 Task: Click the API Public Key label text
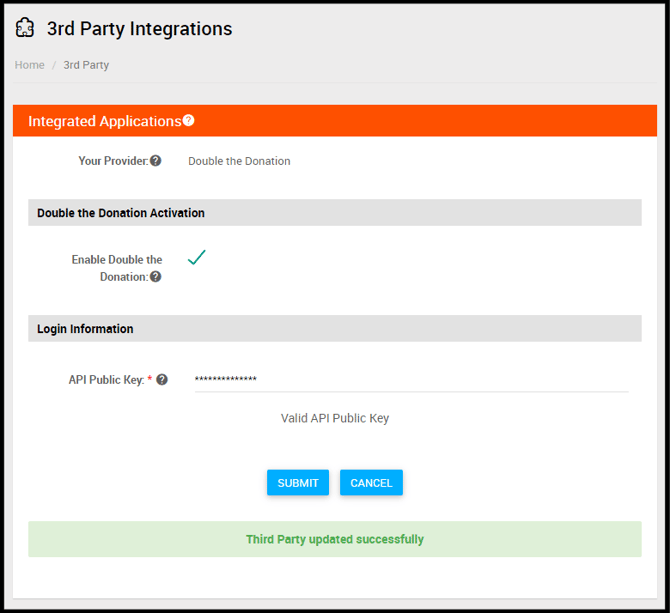tap(106, 380)
